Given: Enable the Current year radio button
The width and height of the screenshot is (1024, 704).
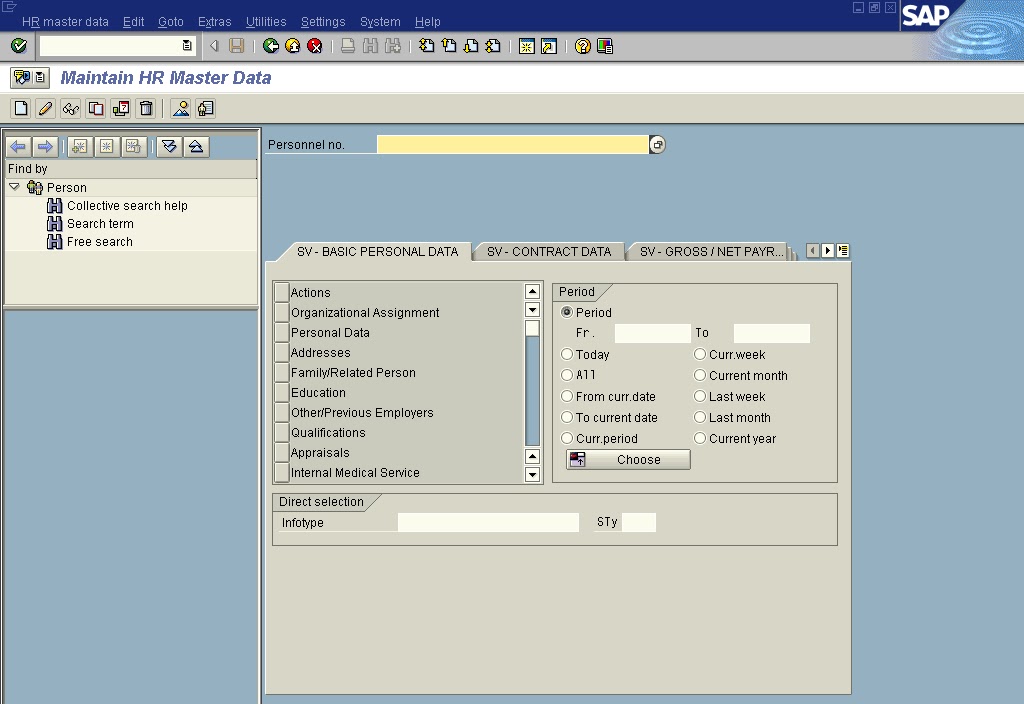Looking at the screenshot, I should (700, 438).
